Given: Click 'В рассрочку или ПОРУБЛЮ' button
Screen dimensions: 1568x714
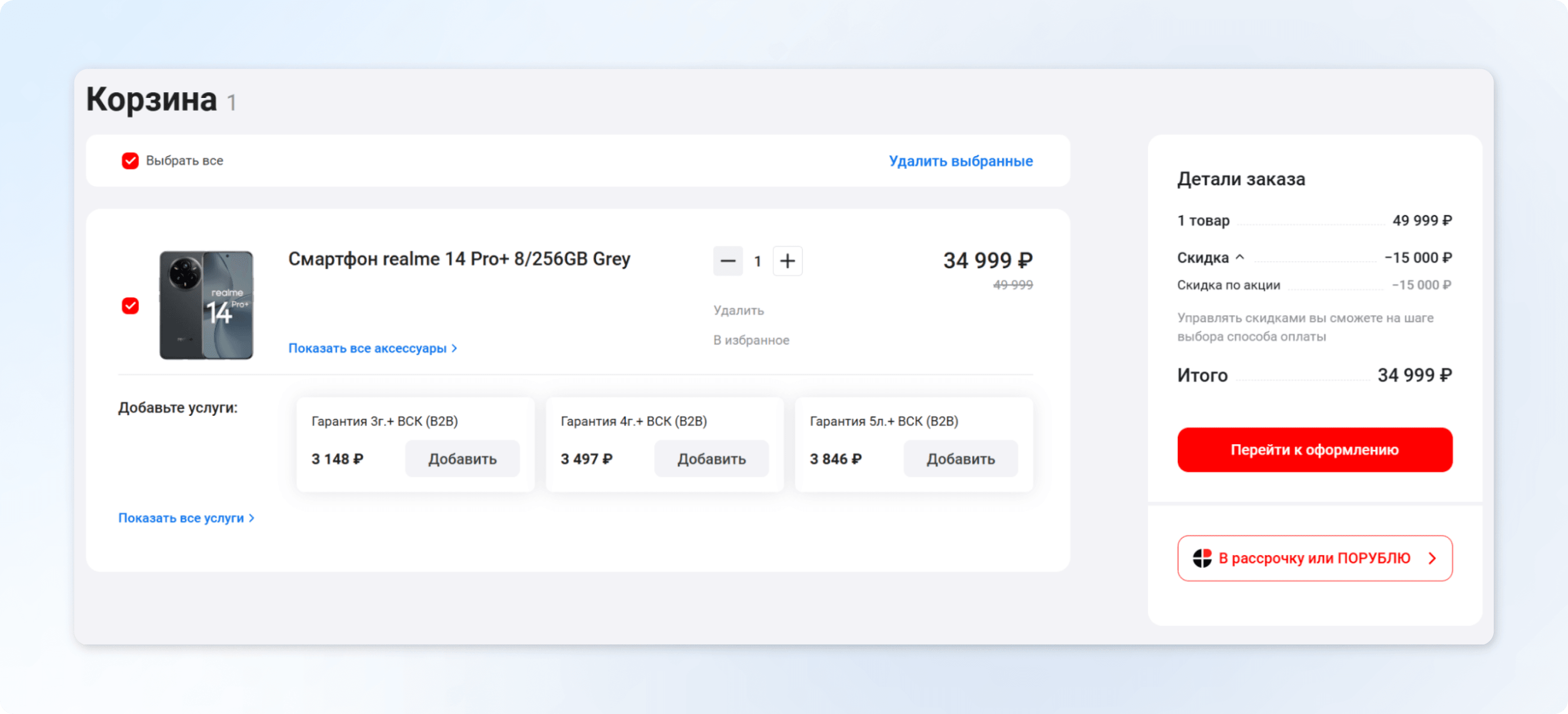Looking at the screenshot, I should pos(1314,558).
